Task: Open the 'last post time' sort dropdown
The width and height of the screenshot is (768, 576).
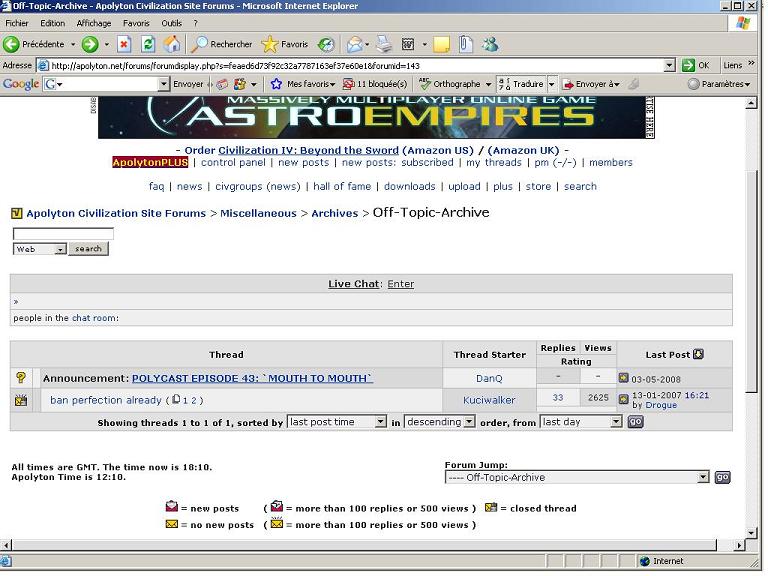Action: [380, 422]
